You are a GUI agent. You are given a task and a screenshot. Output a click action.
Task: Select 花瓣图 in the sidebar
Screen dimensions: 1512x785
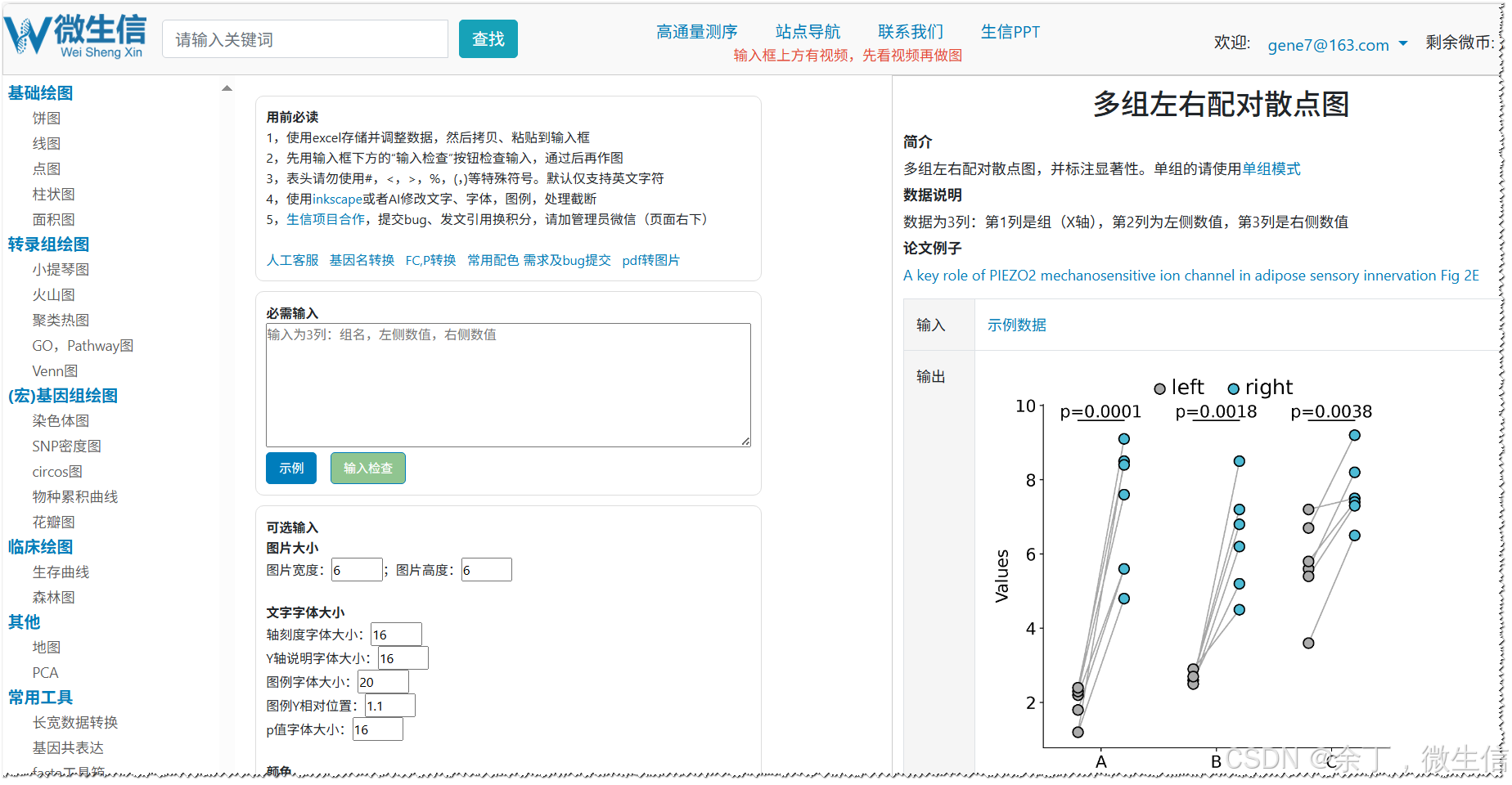[54, 523]
